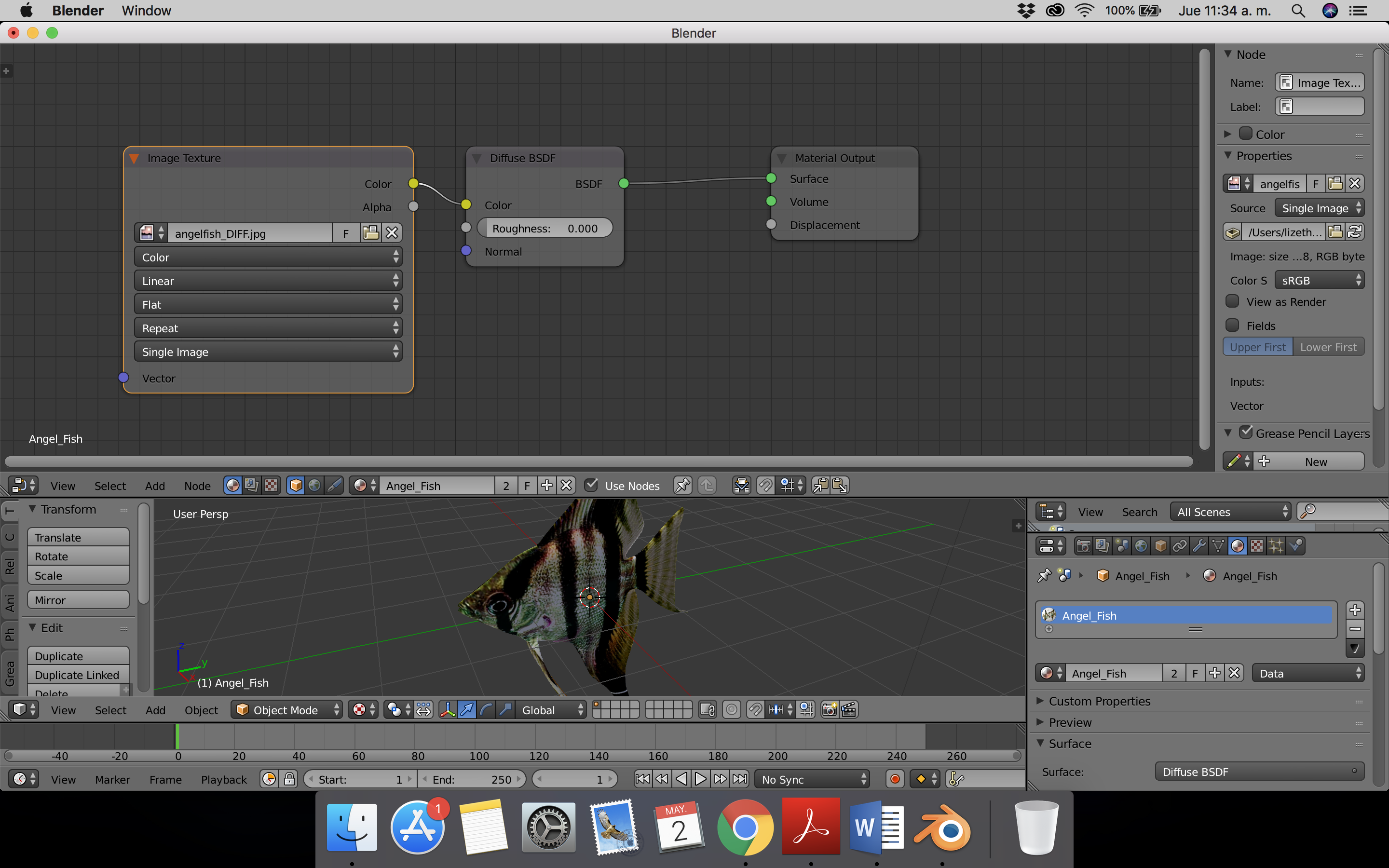Screen dimensions: 1389x868
Task: Click record auto-keyframe button in timeline
Action: pyautogui.click(x=894, y=779)
